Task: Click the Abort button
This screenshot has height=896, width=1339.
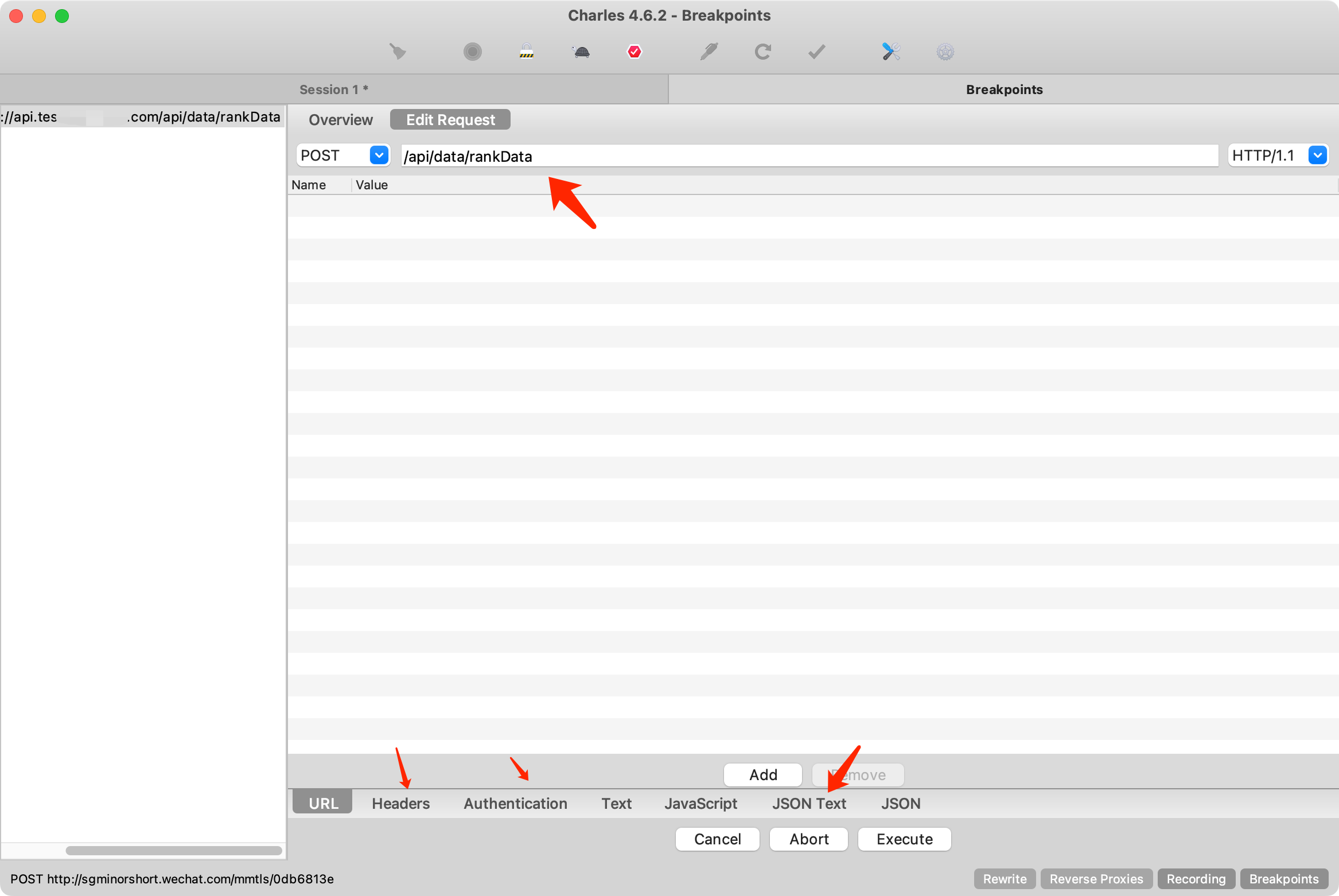Action: click(809, 839)
